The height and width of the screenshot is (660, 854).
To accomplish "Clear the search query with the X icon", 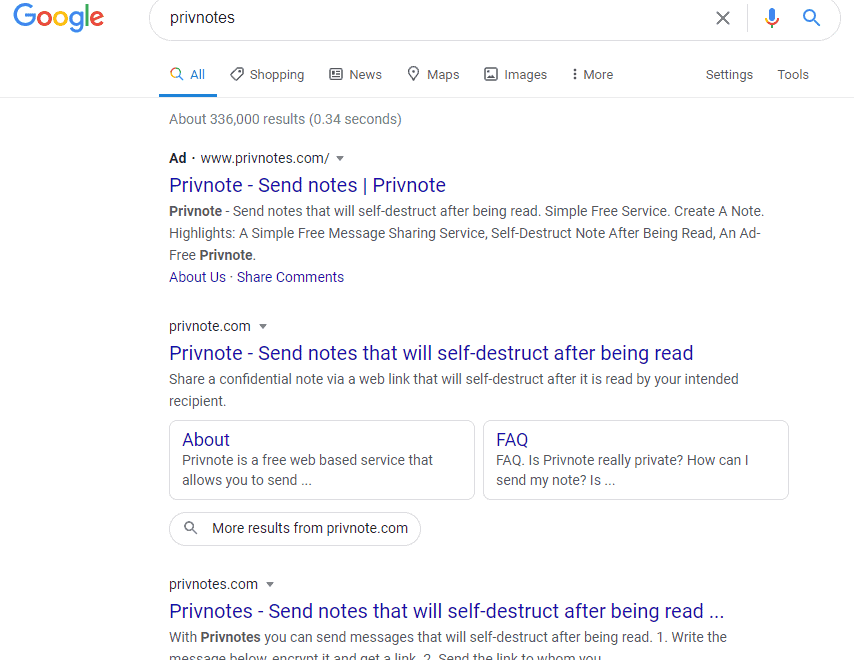I will [723, 18].
